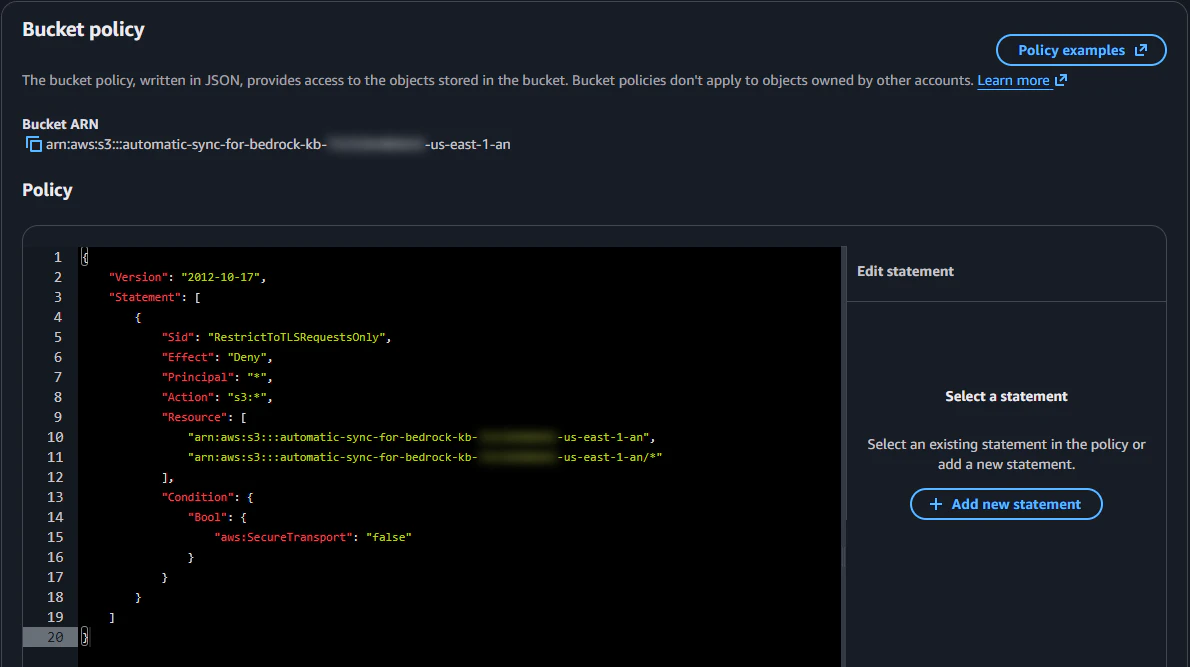Viewport: 1190px width, 667px height.
Task: Click the "Action" key on line 8
Action: click(x=187, y=397)
